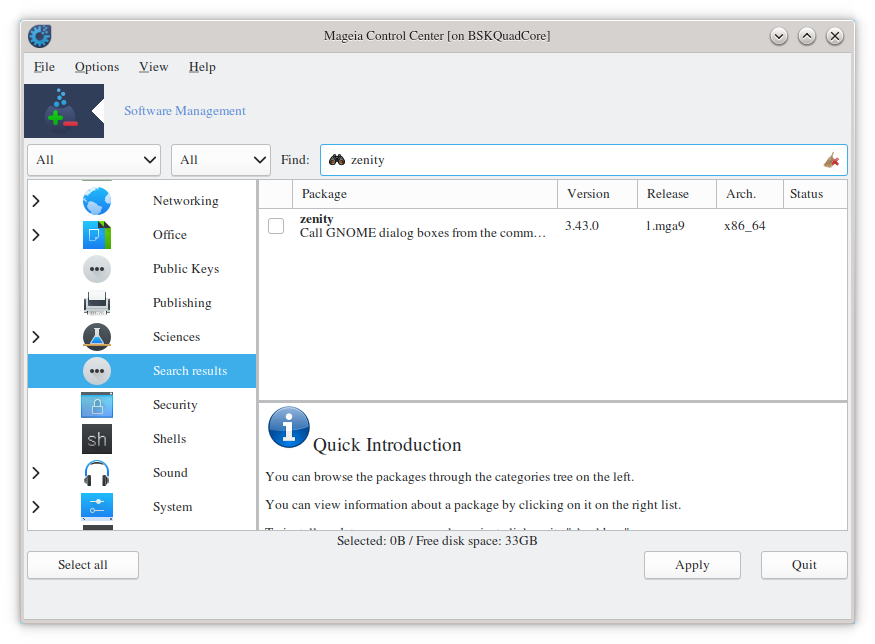Maximize the Mageia Control Center window

[806, 36]
